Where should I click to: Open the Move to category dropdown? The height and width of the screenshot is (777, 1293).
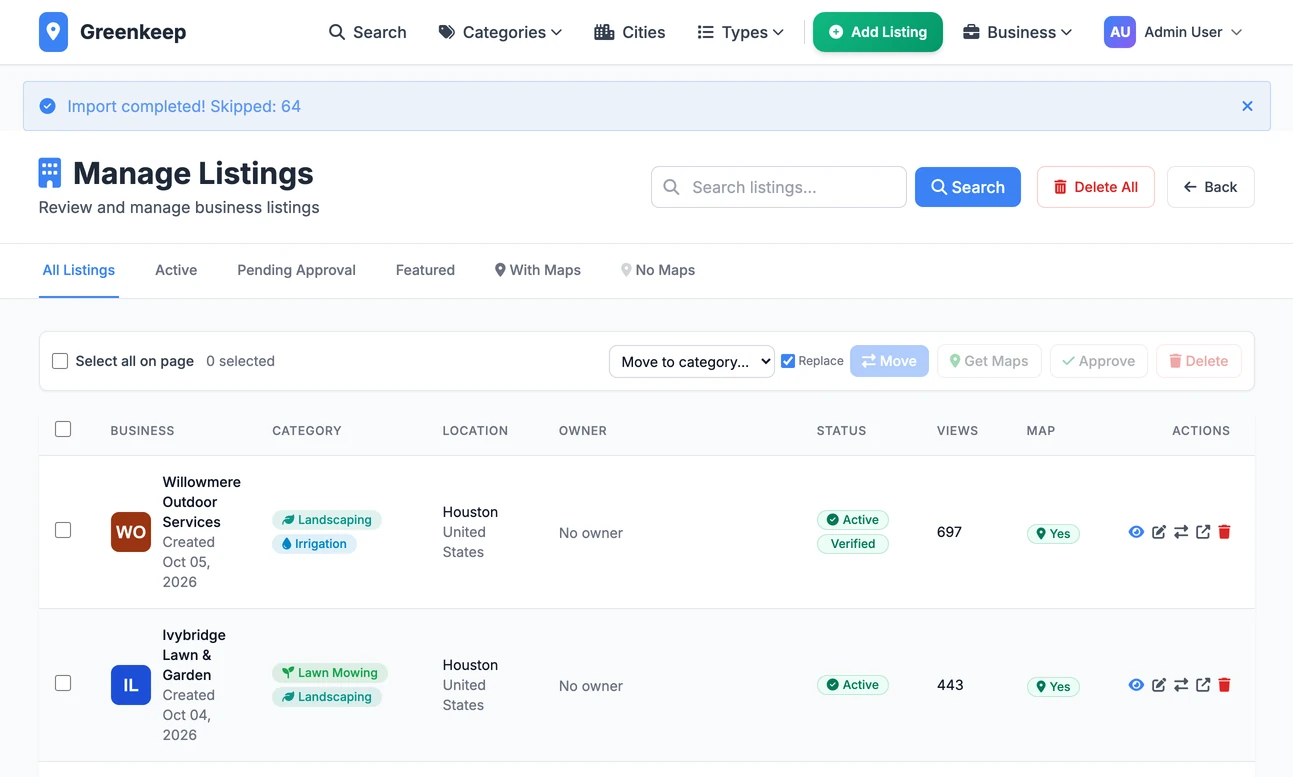tap(692, 361)
